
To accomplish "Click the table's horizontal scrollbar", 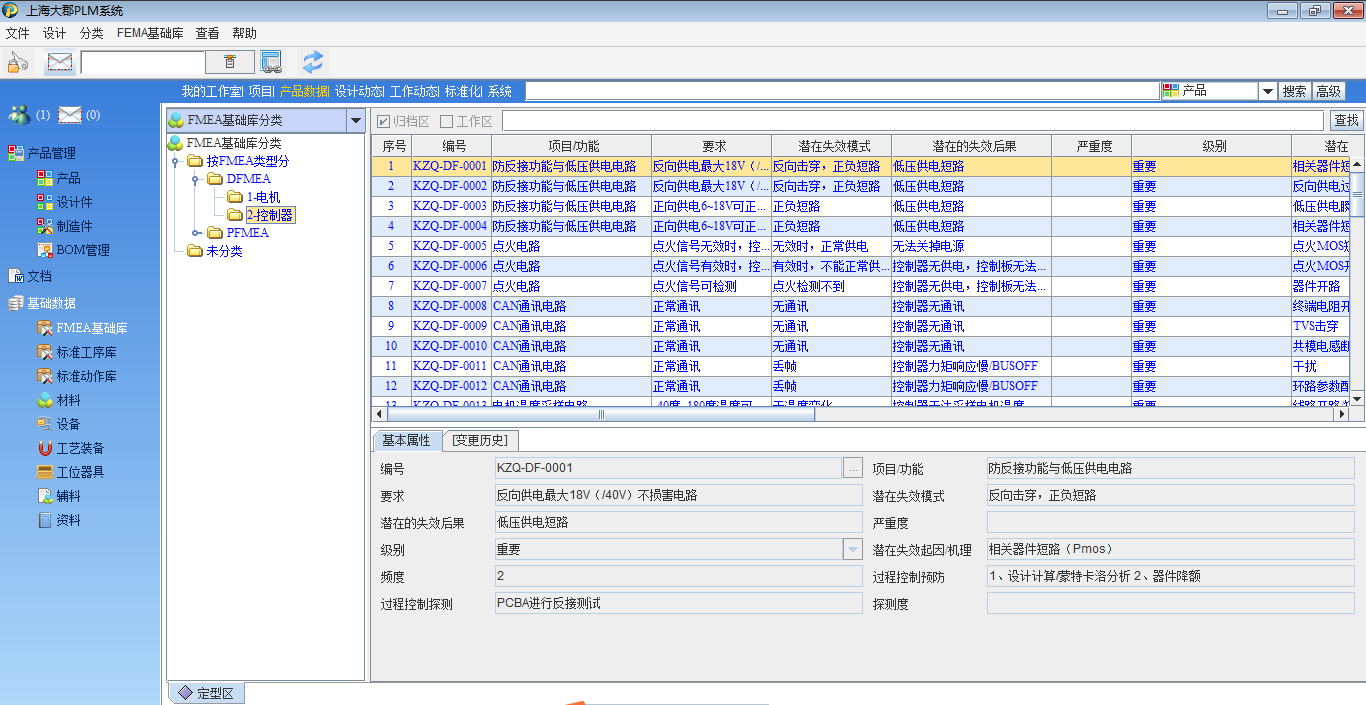I will pyautogui.click(x=600, y=414).
